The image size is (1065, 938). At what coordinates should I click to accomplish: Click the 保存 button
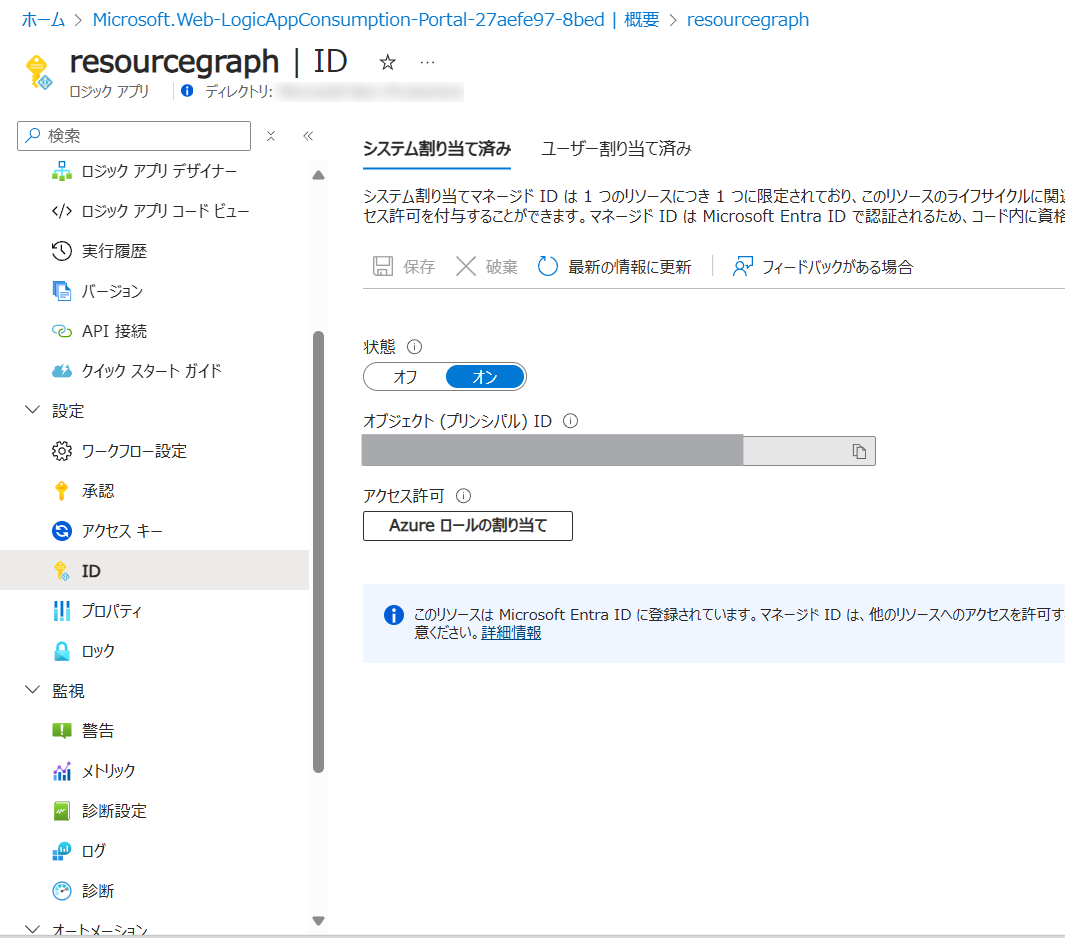click(403, 266)
